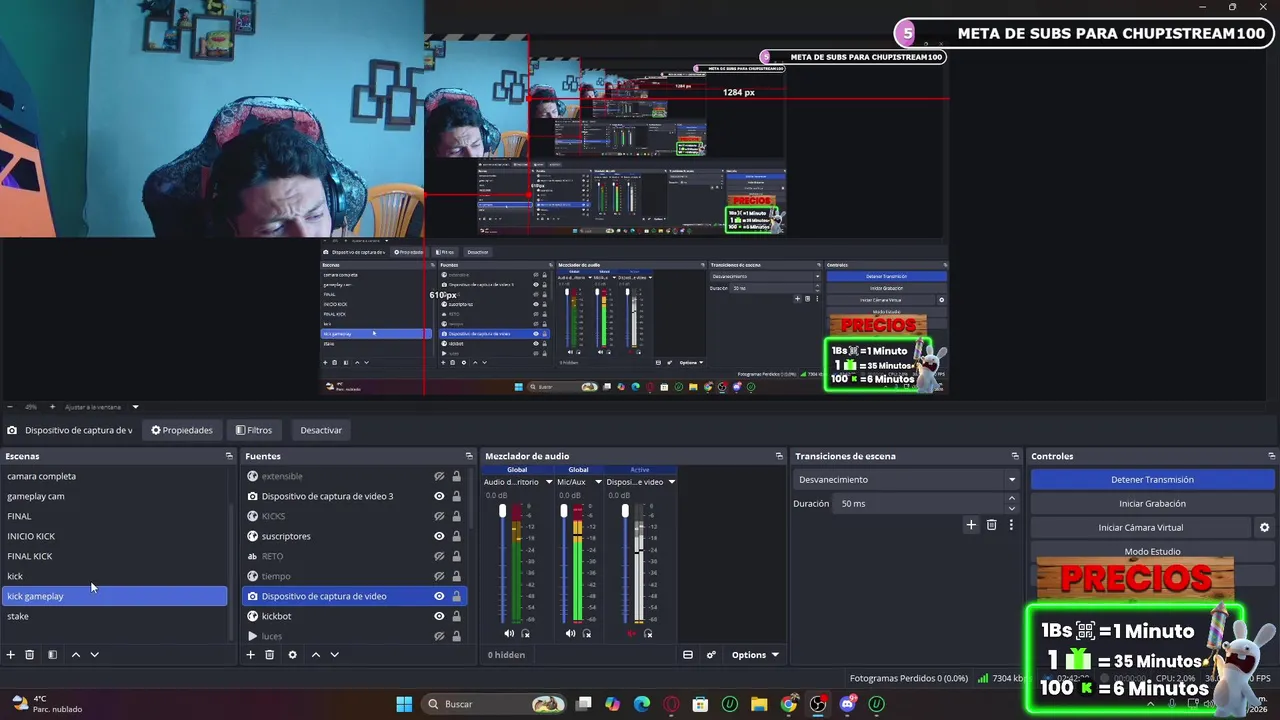Add a new scene with the plus icon
This screenshot has width=1280, height=720.
[x=11, y=655]
